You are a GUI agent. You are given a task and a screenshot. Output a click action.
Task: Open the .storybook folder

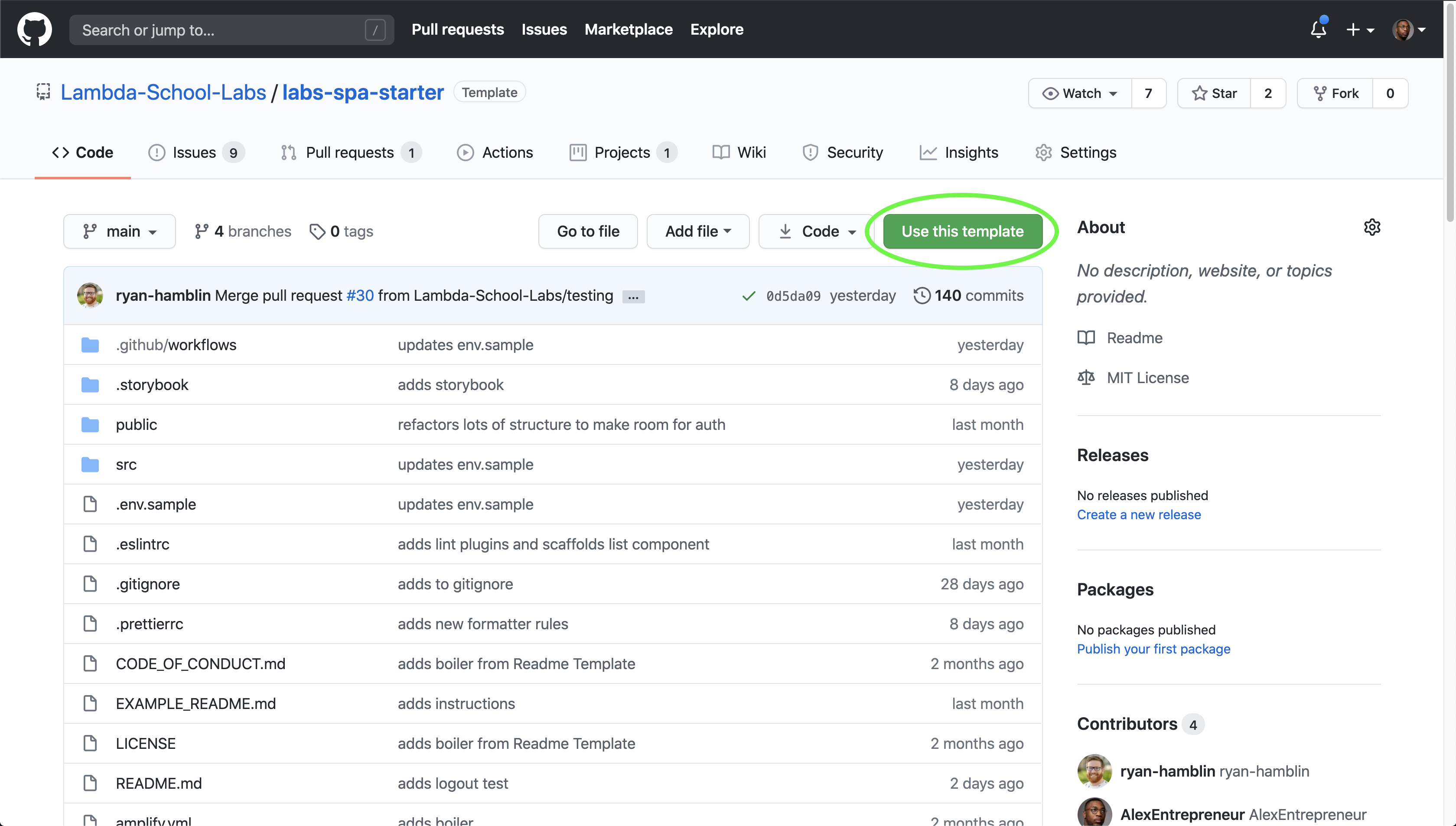[x=152, y=385]
